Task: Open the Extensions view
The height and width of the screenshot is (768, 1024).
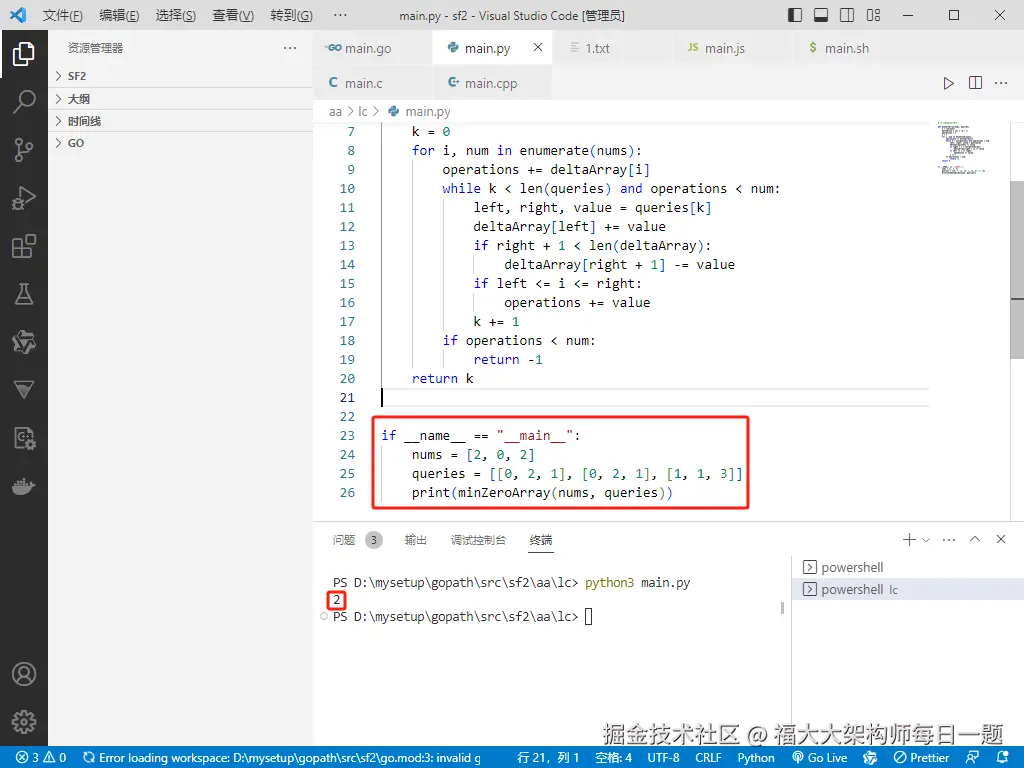Action: (x=24, y=246)
